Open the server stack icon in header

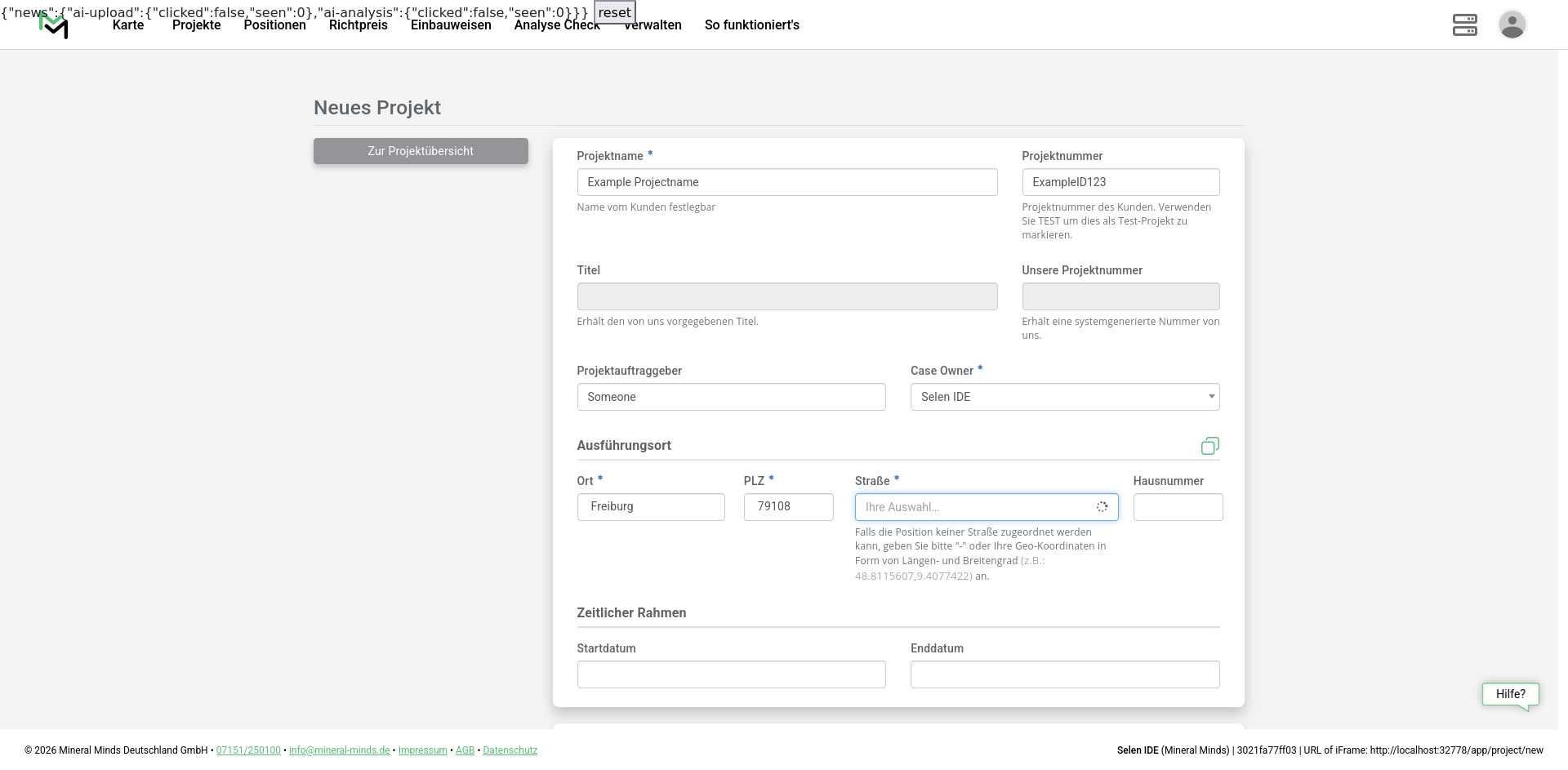tap(1464, 24)
